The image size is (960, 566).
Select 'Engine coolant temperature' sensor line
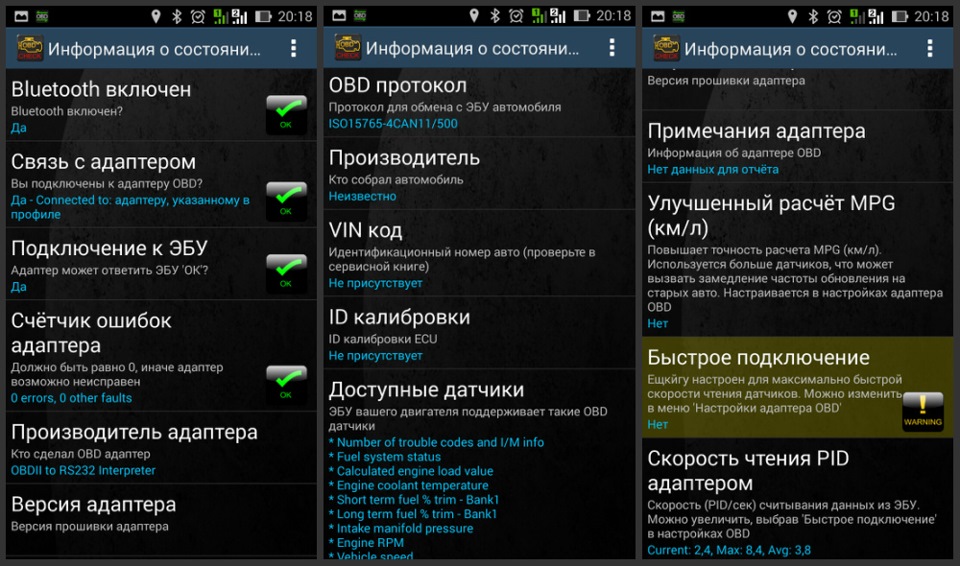coord(408,485)
